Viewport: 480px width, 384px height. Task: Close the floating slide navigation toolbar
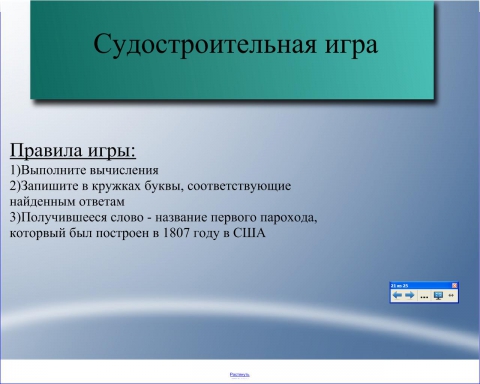(455, 285)
